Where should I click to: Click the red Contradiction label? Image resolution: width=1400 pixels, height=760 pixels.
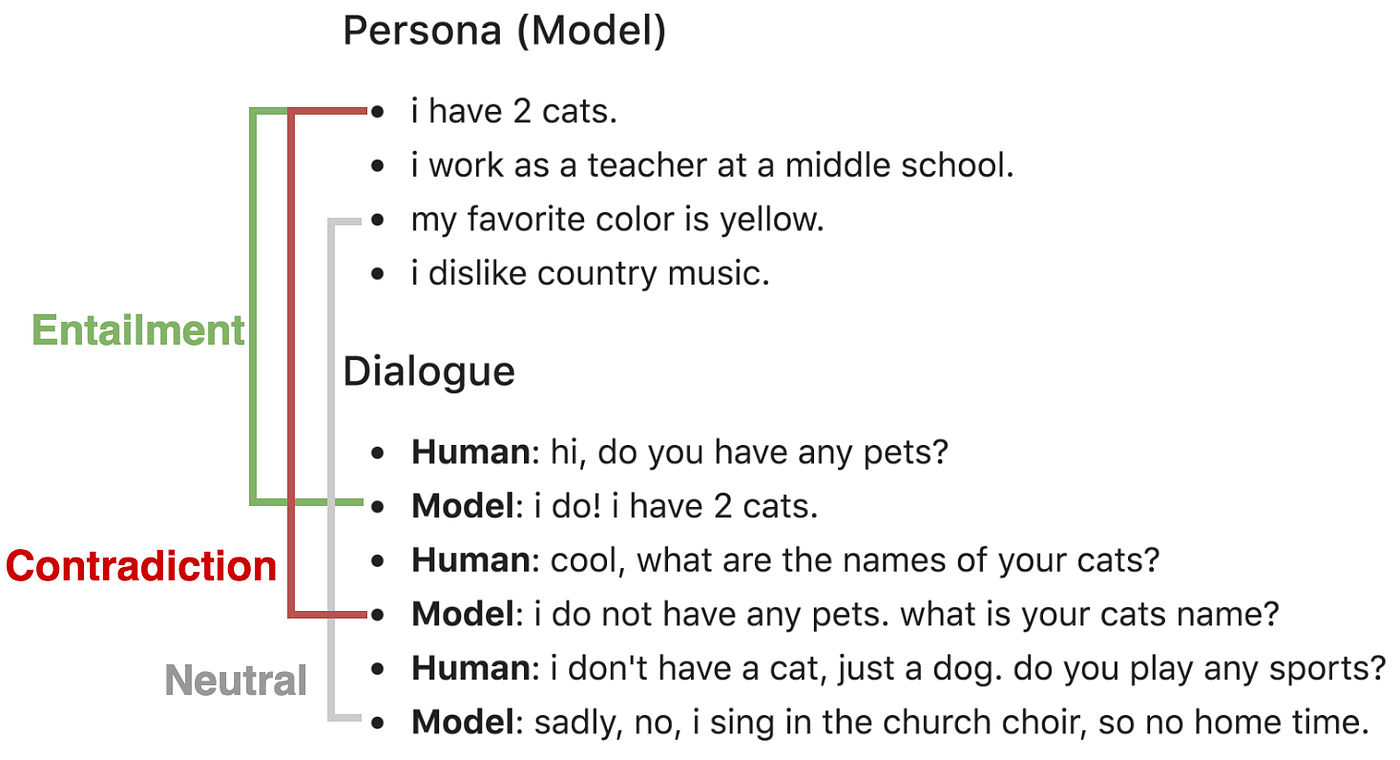tap(141, 567)
